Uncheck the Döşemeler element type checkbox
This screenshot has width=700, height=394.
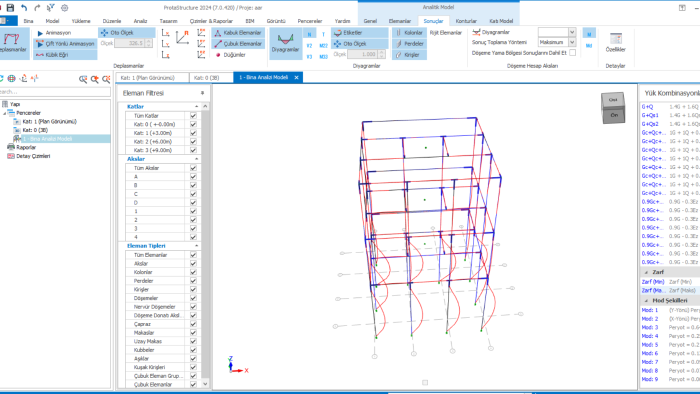point(193,298)
